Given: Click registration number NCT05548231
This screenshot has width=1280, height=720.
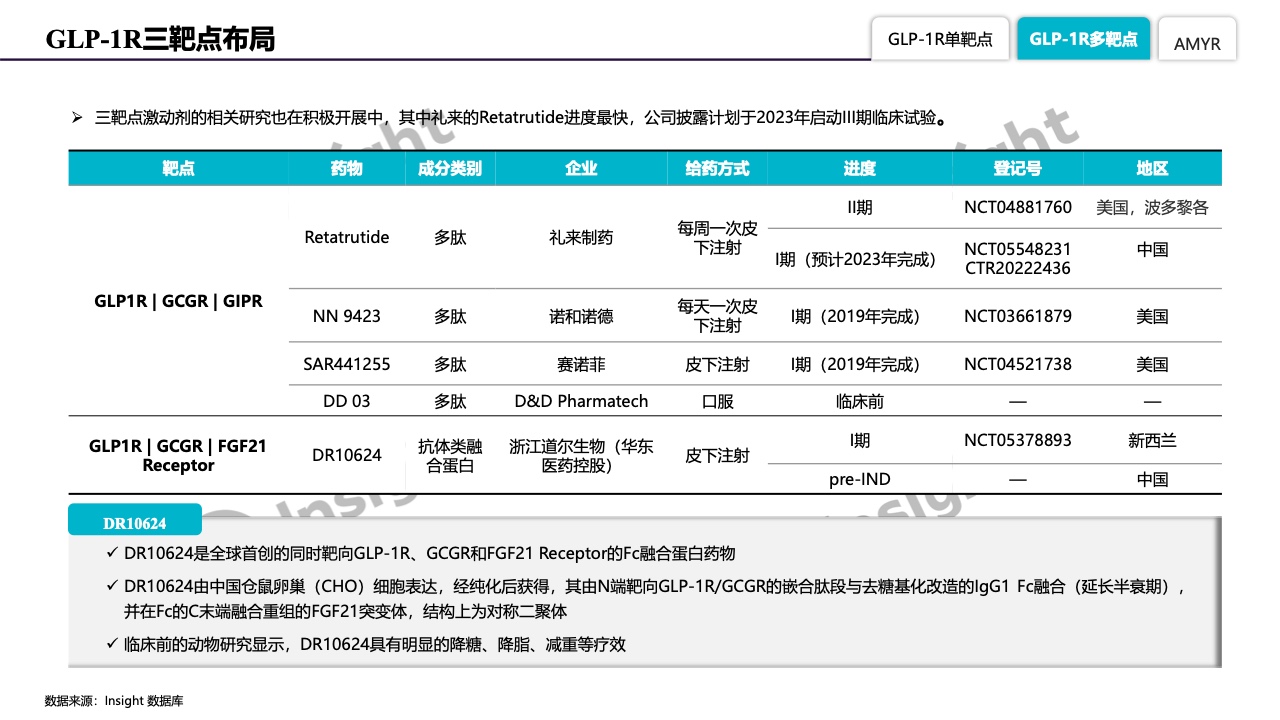Looking at the screenshot, I should coord(1017,249).
